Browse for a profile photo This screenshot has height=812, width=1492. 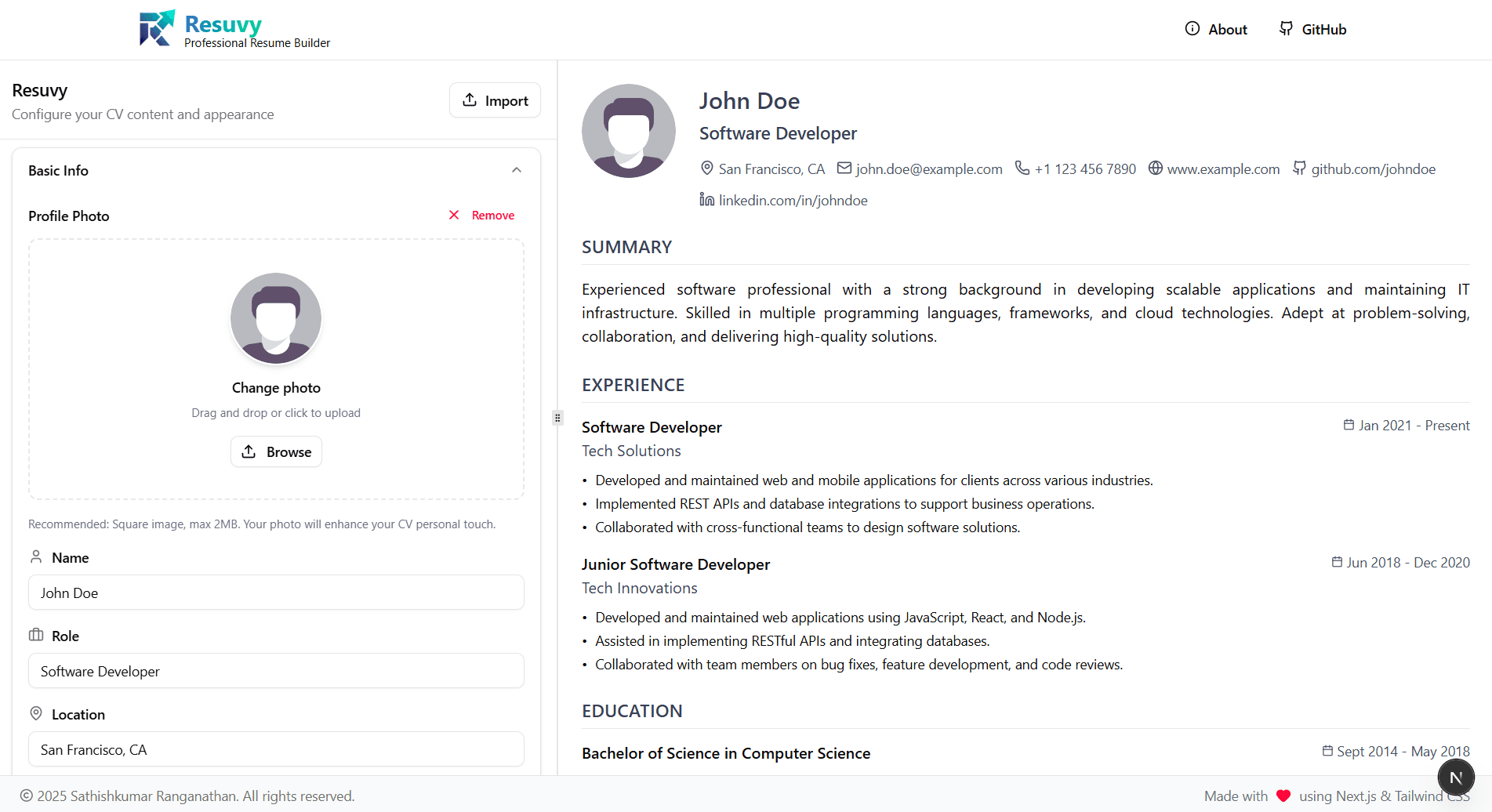pyautogui.click(x=276, y=451)
